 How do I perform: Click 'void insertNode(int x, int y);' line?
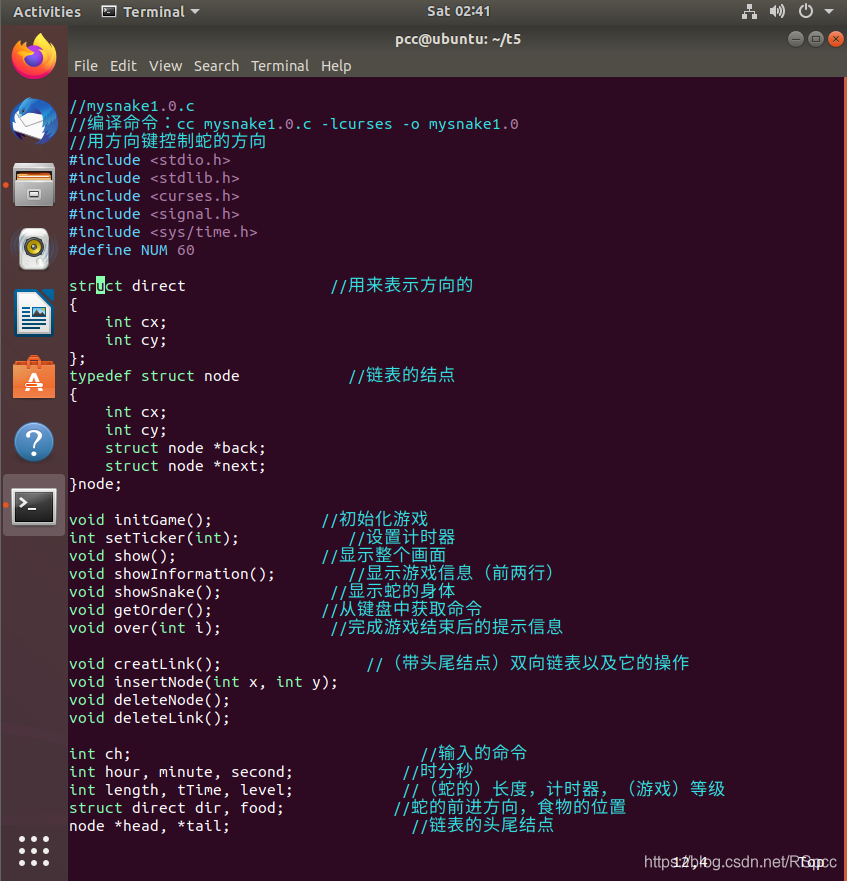point(203,682)
